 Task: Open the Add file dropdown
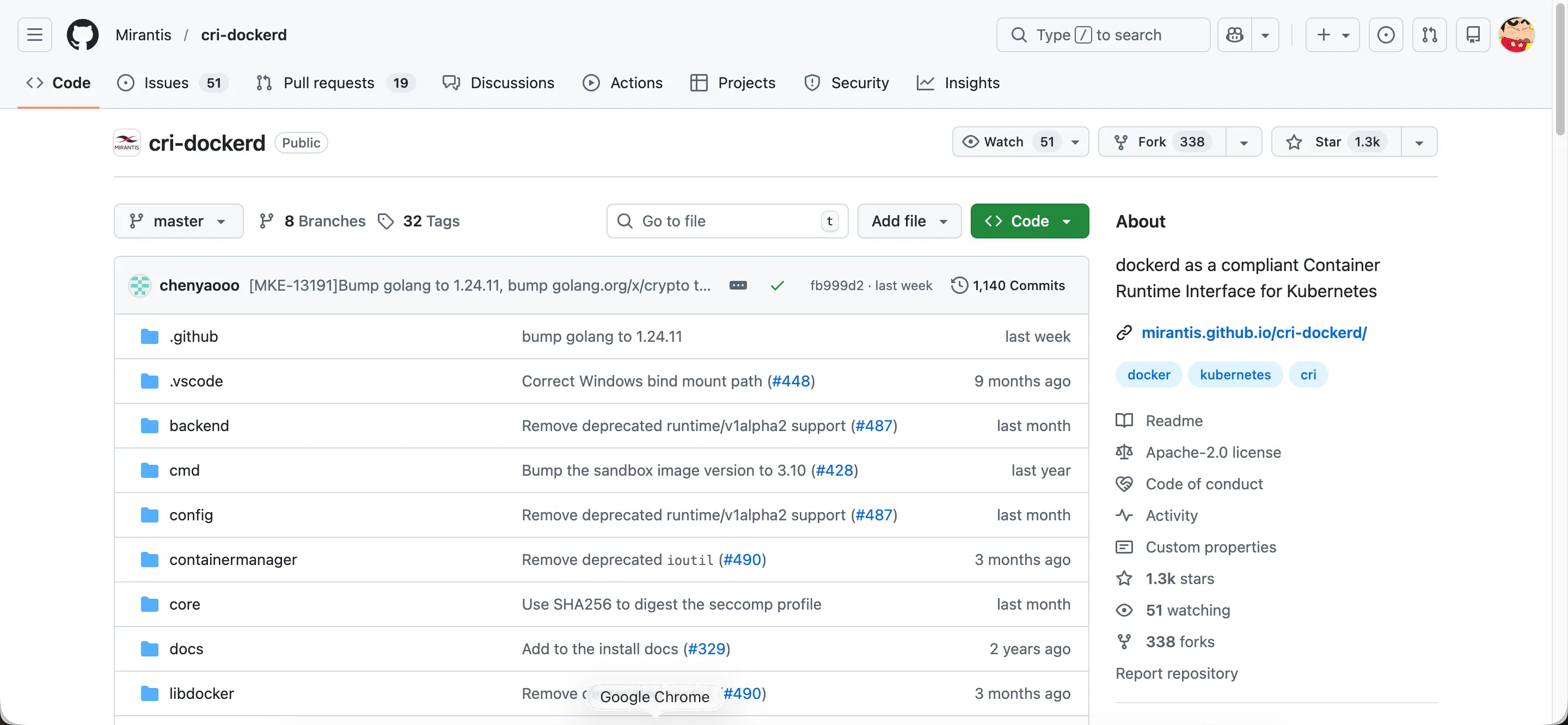click(909, 221)
